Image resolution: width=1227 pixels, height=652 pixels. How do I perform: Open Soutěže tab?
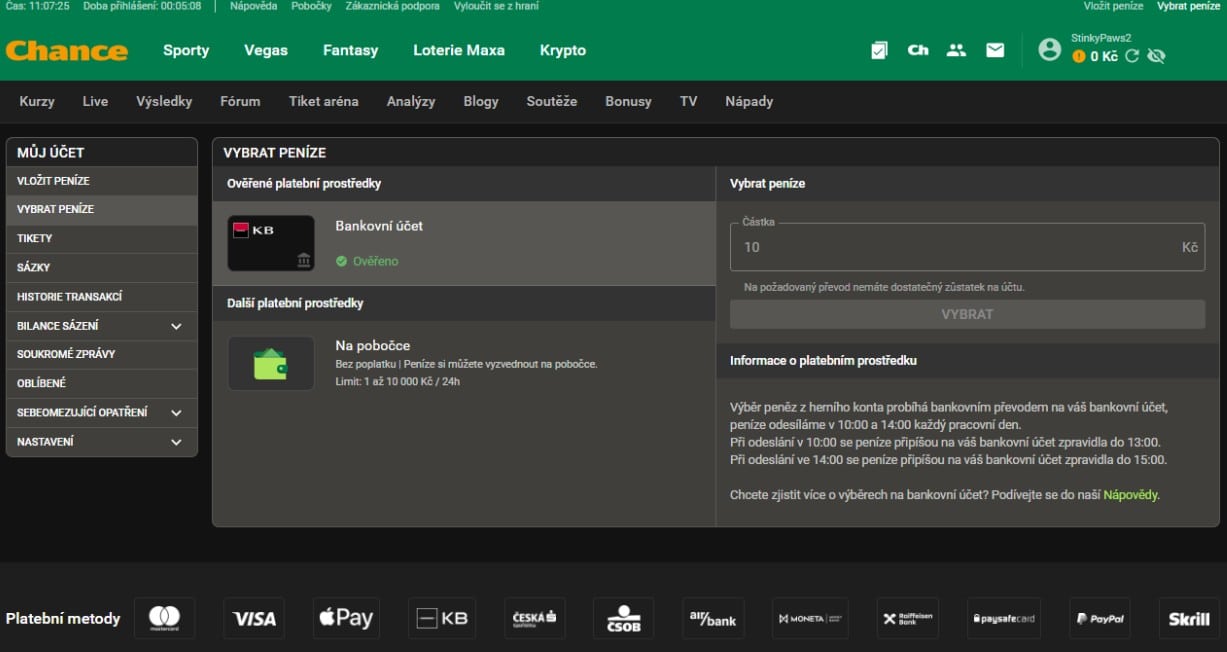552,101
